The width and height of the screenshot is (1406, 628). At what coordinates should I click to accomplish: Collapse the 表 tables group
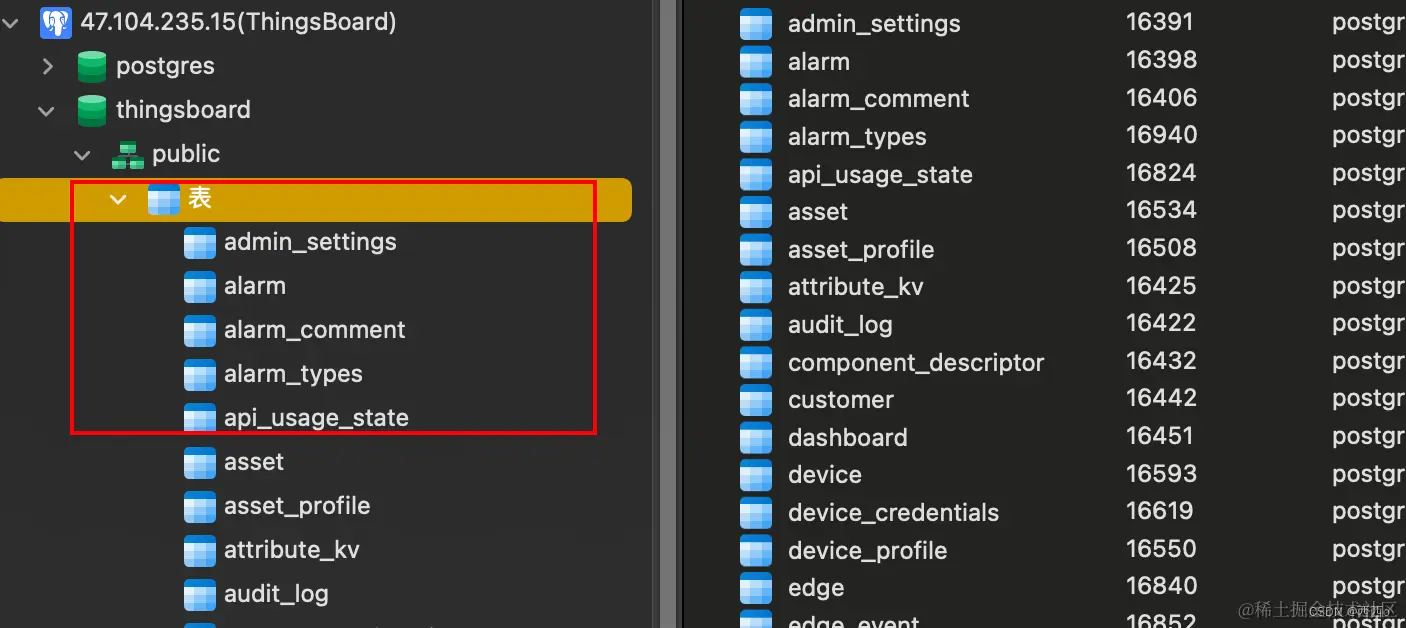[x=118, y=199]
